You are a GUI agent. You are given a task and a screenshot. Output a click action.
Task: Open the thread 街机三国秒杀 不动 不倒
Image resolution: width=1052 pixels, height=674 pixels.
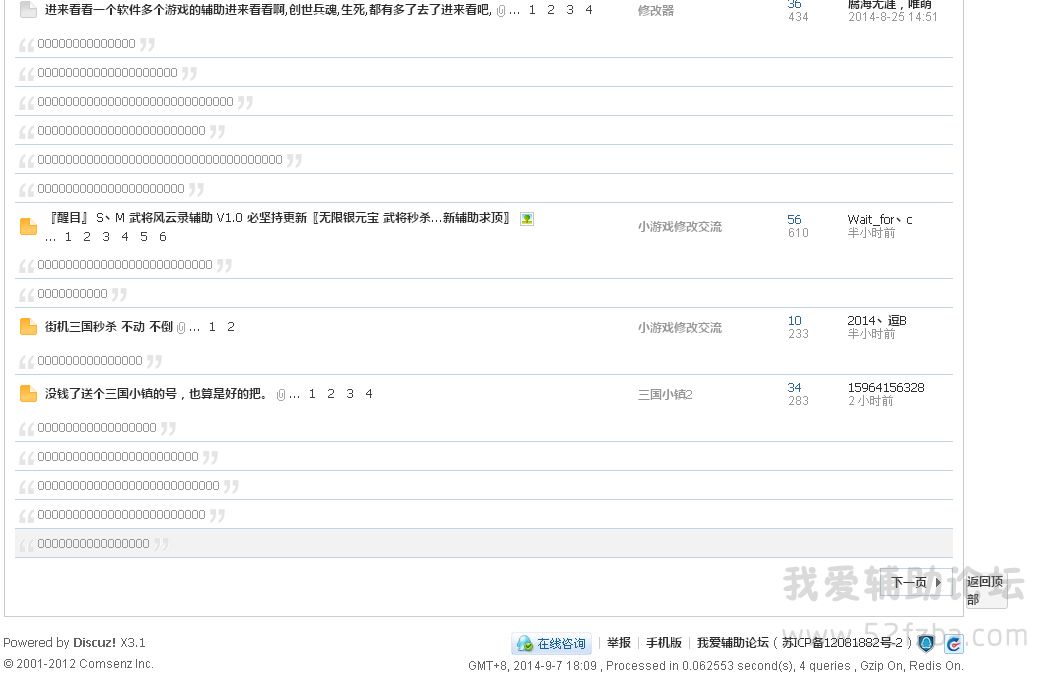point(109,327)
